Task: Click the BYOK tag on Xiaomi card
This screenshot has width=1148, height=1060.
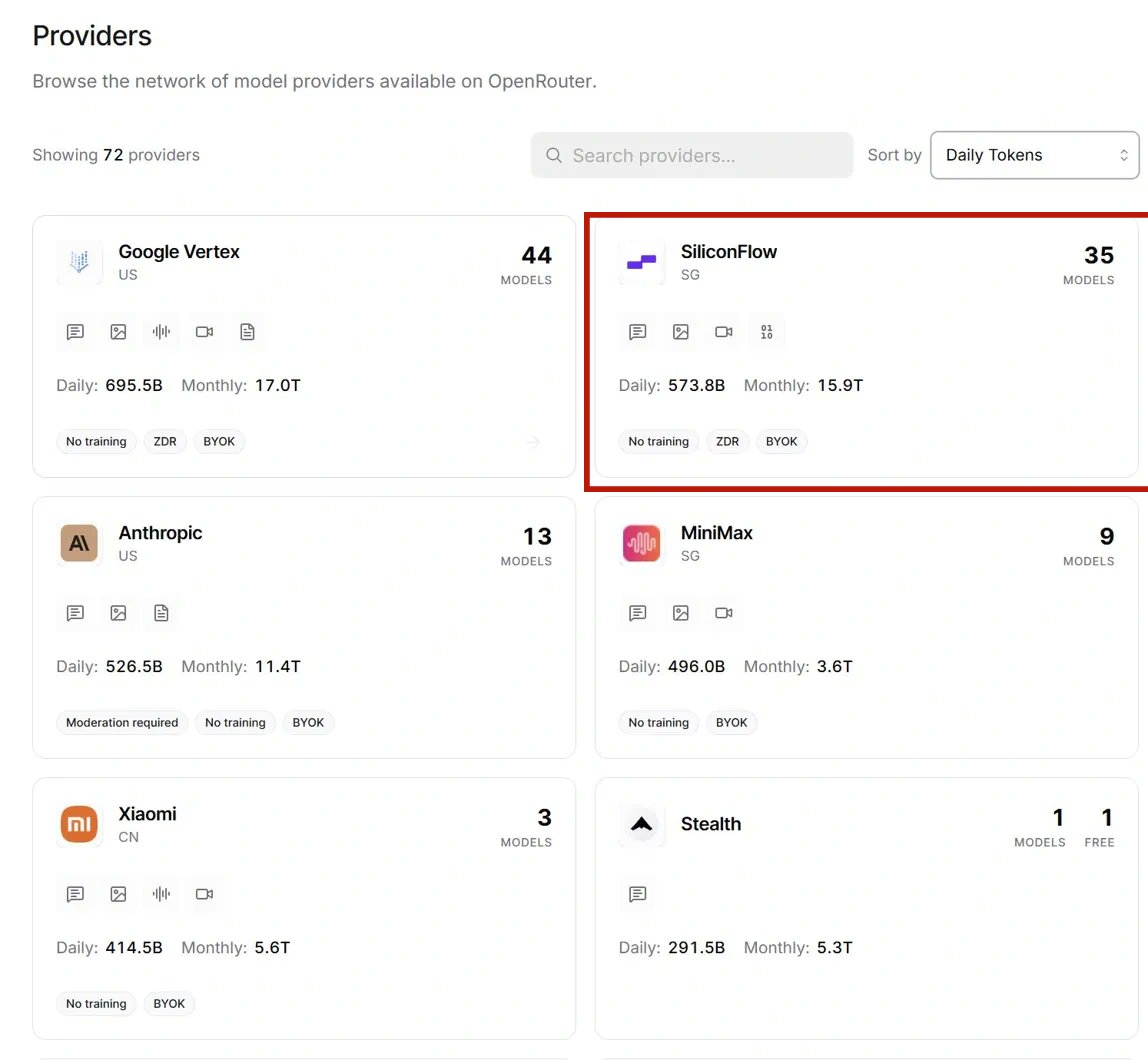Action: [x=169, y=1004]
